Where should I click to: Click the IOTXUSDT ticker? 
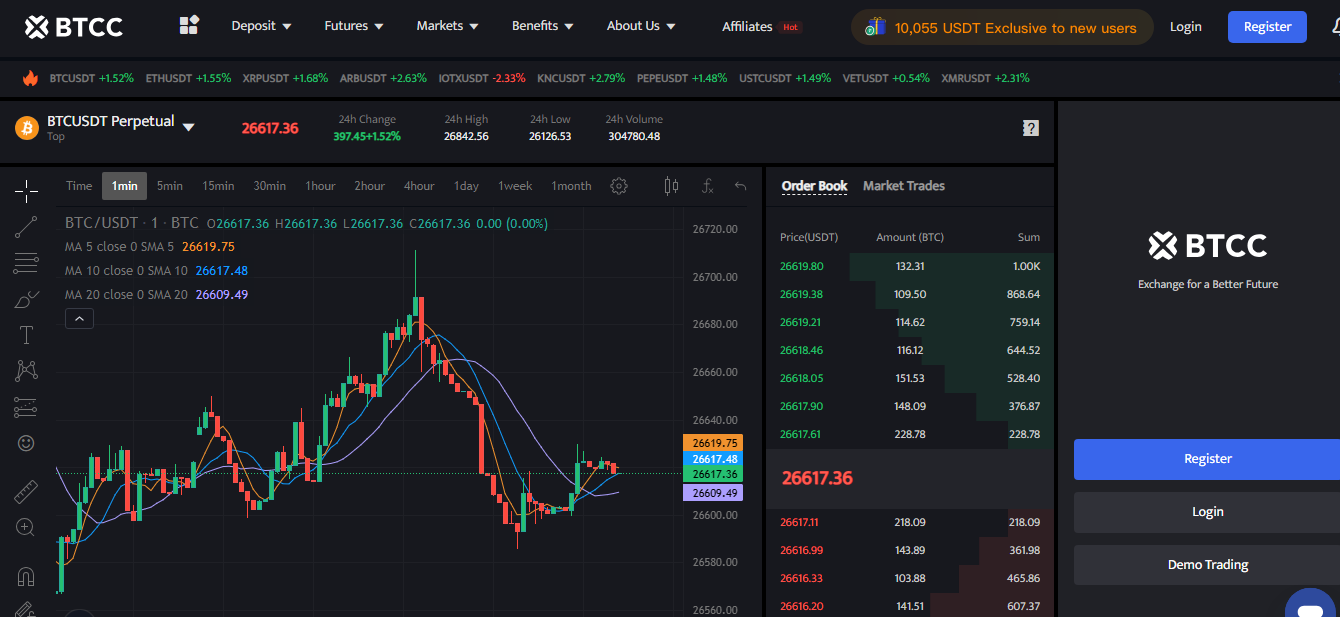(x=482, y=78)
